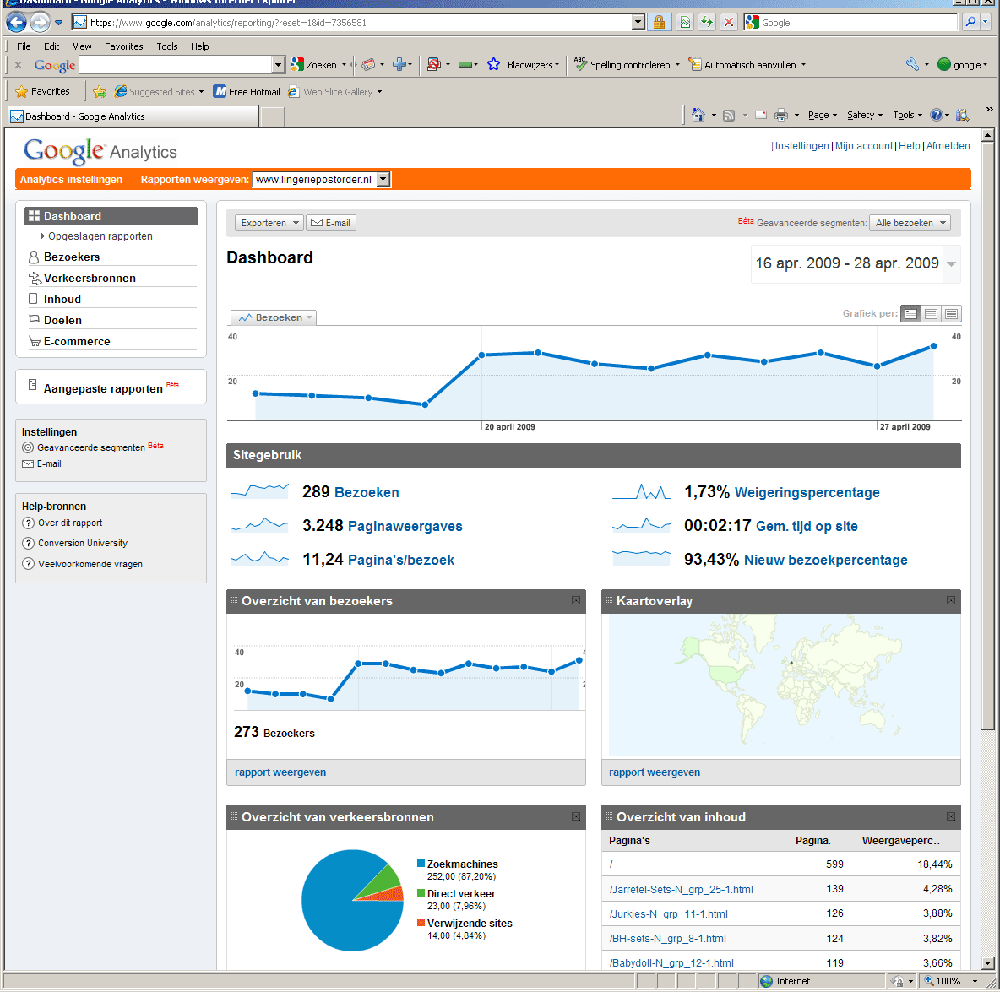Open the Suggested Sites favorites dropdown
Viewport: 1000px width, 992px height.
tap(201, 92)
